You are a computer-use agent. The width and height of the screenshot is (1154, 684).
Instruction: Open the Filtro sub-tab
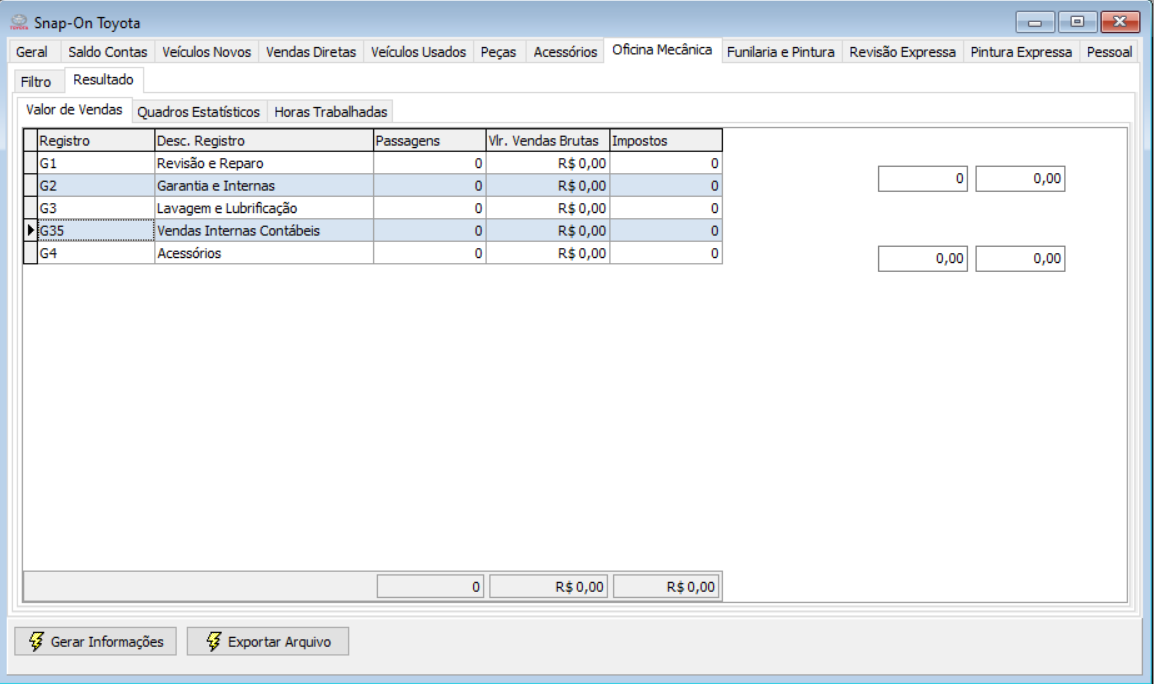36,82
